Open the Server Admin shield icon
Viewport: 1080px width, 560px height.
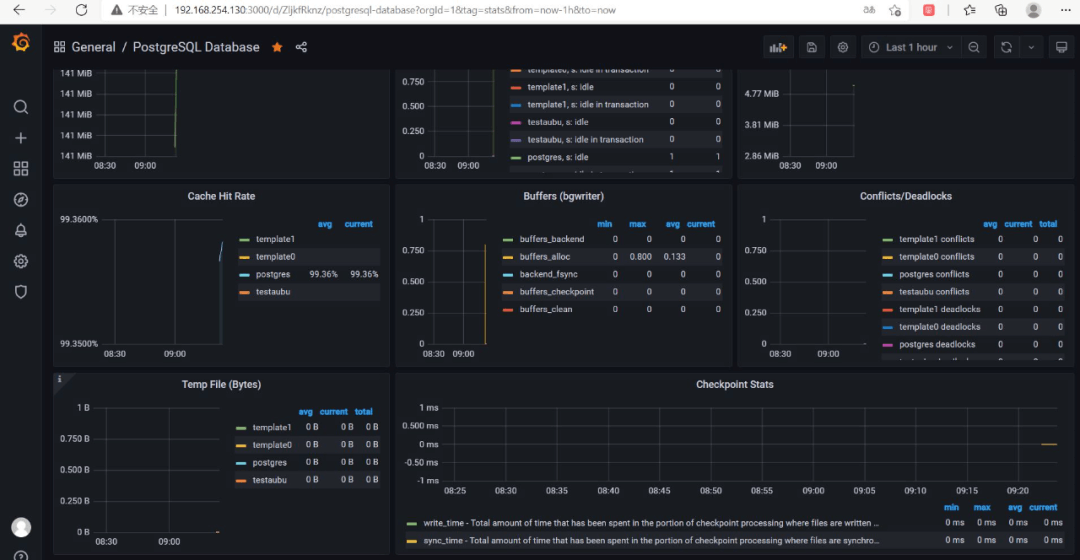click(21, 292)
